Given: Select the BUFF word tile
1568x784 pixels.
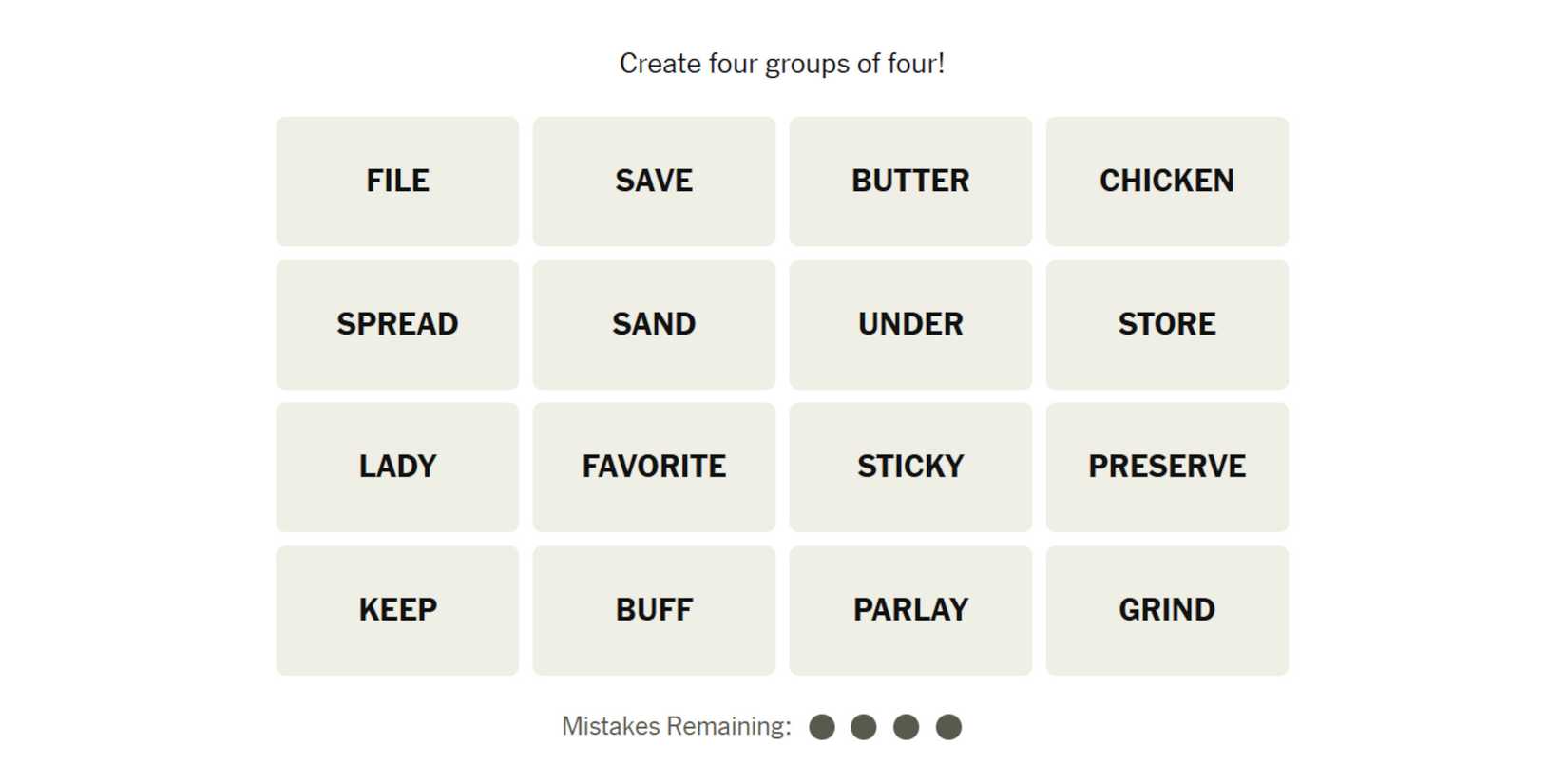Looking at the screenshot, I should pyautogui.click(x=654, y=610).
